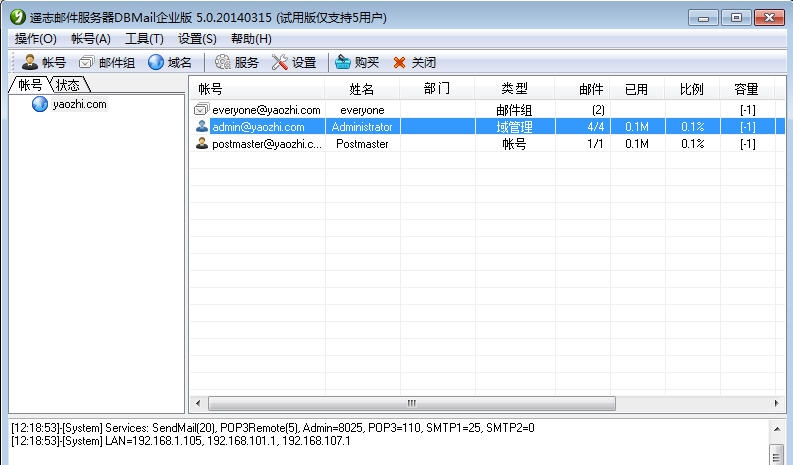Open the 邮件组 mail group toolbar button
This screenshot has height=465, width=793.
(107, 62)
